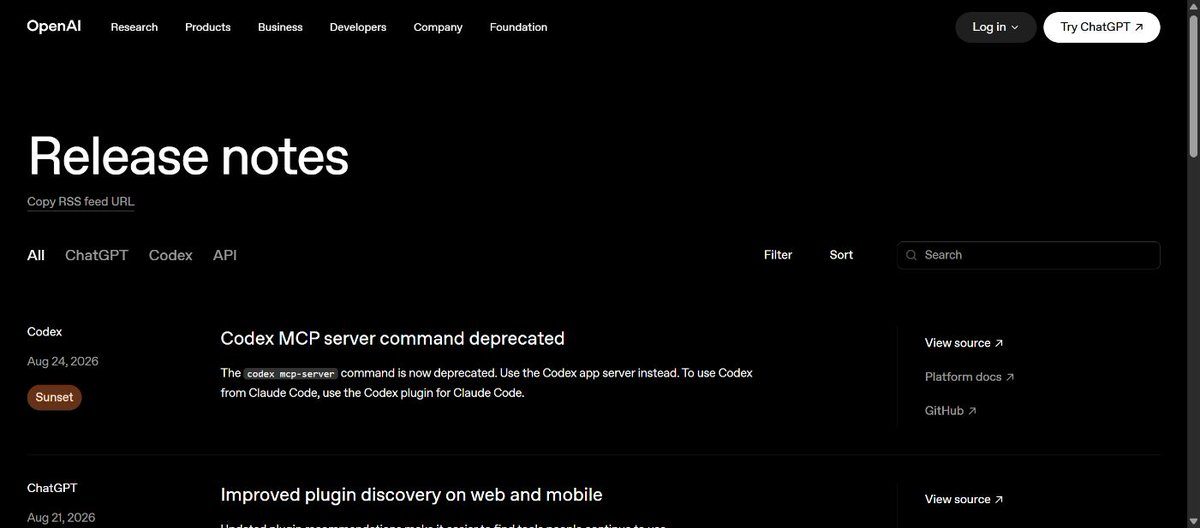Click the Release notes page title
The image size is (1200, 528).
[x=188, y=156]
